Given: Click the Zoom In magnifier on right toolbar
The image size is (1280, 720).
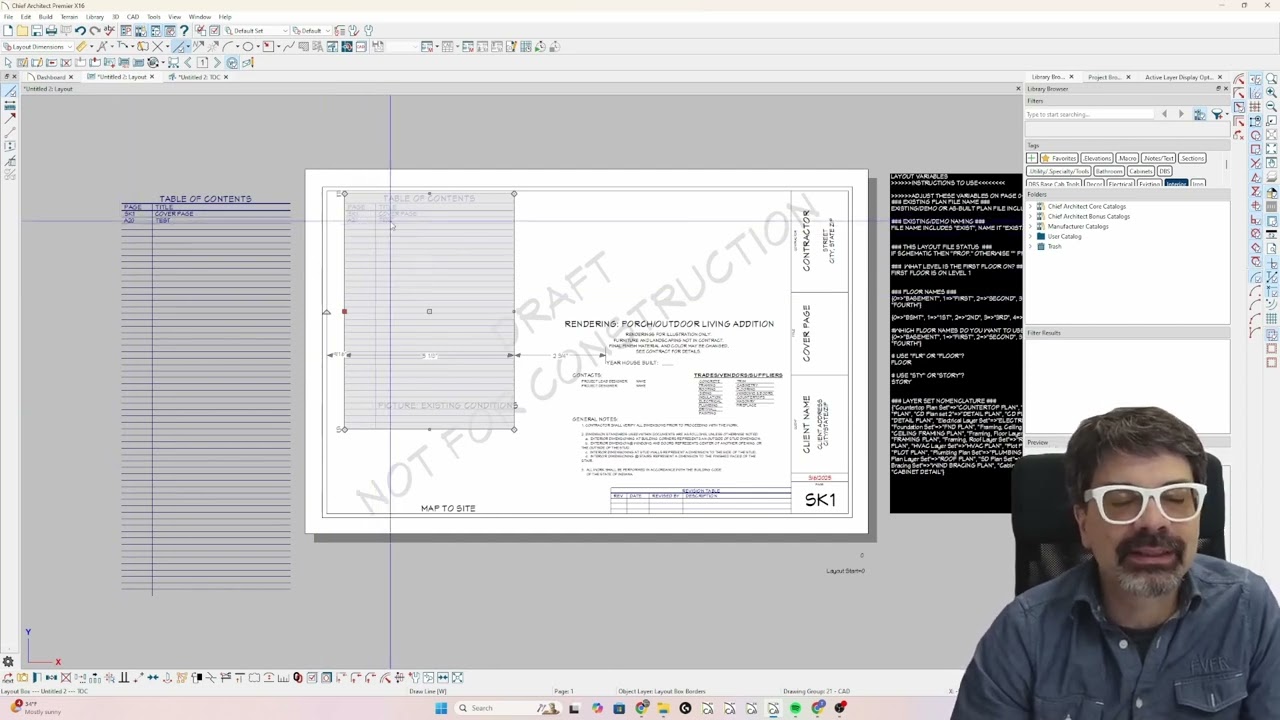Looking at the screenshot, I should pyautogui.click(x=1271, y=92).
